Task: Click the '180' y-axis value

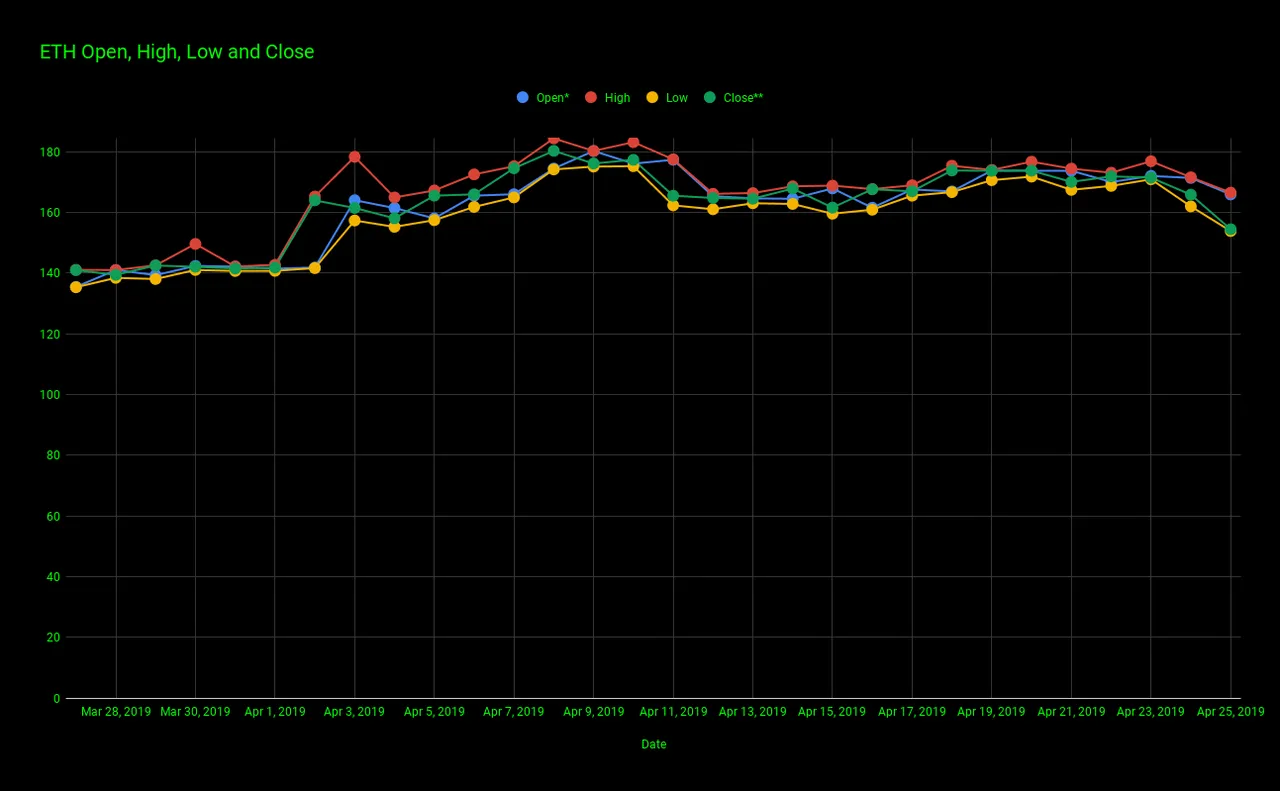Action: click(x=50, y=152)
